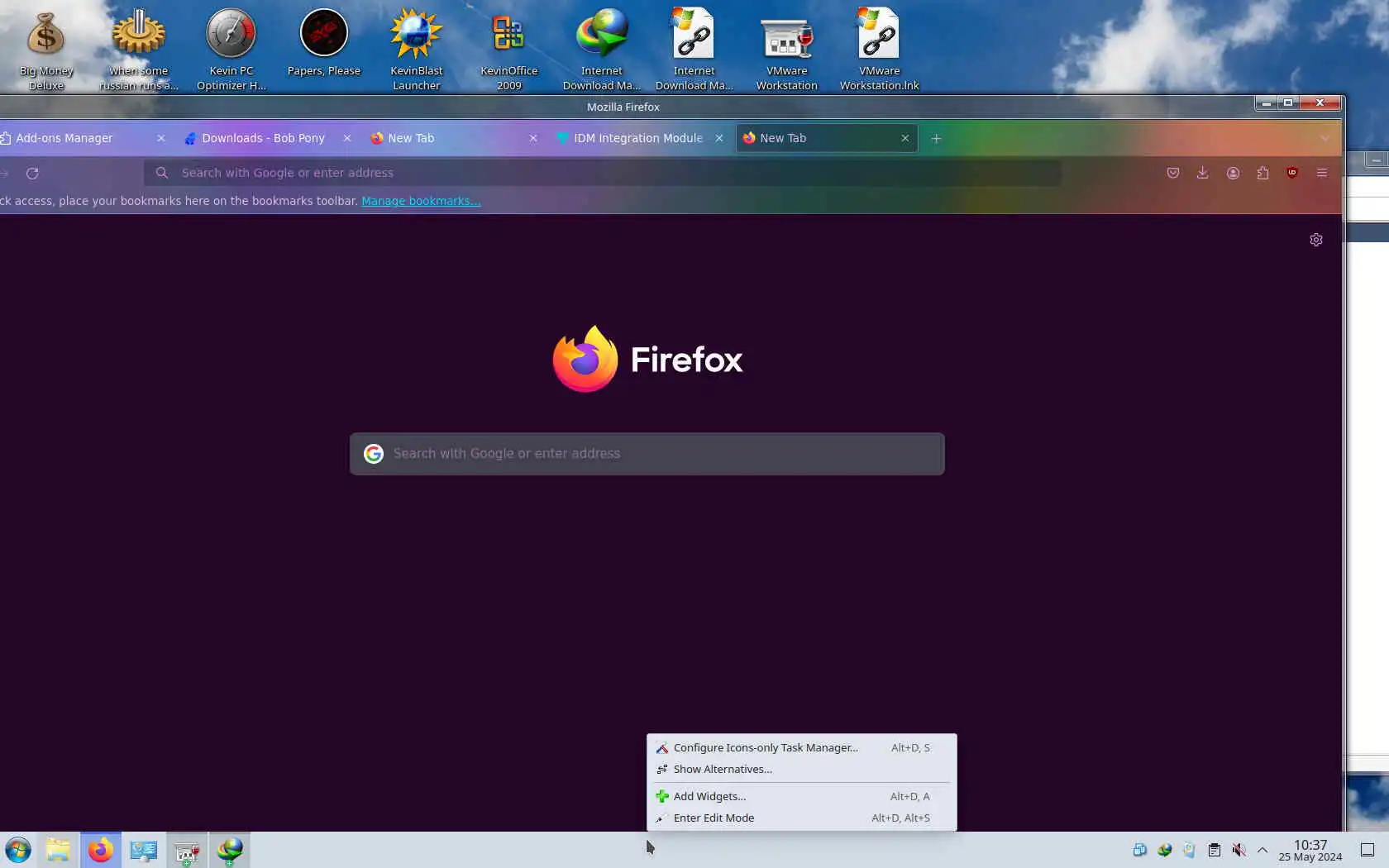The width and height of the screenshot is (1389, 868).
Task: Click the Mozilla Firefox window title bar
Action: tap(623, 107)
